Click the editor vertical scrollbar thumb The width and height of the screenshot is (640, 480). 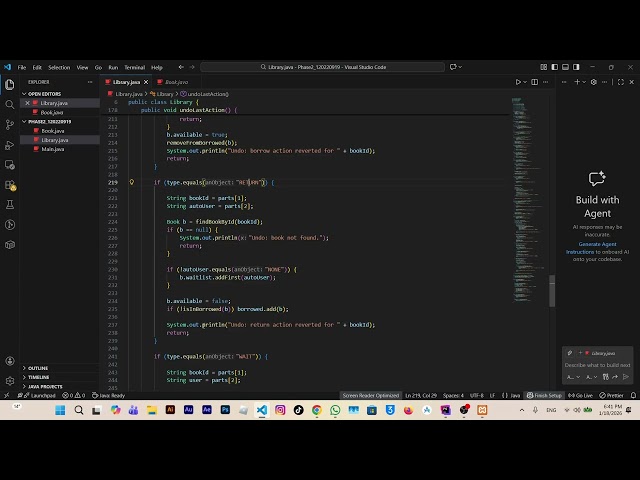[552, 291]
